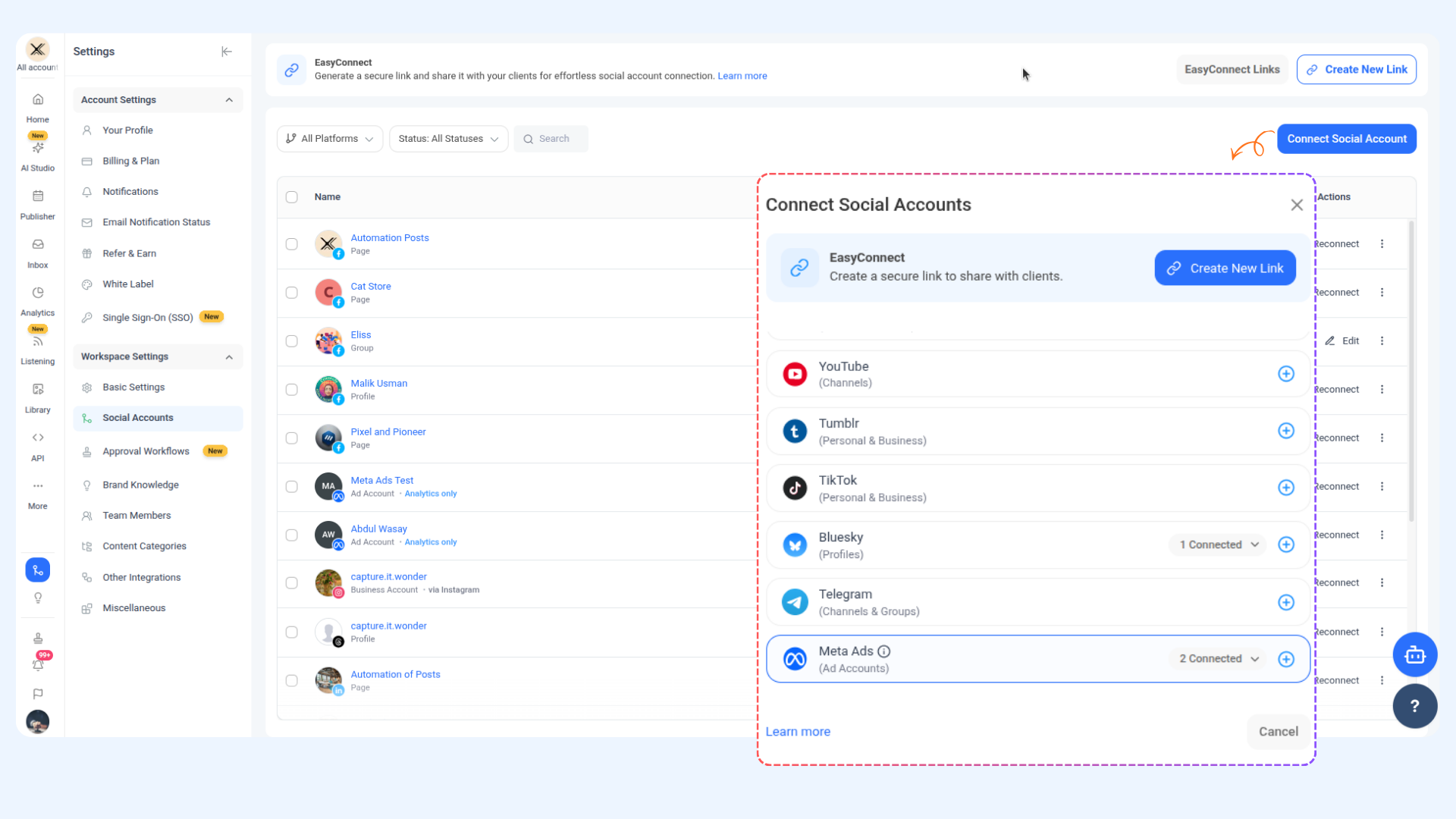Expand Meta Ads 2 Connected dropdown
The image size is (1456, 819).
pyautogui.click(x=1219, y=659)
